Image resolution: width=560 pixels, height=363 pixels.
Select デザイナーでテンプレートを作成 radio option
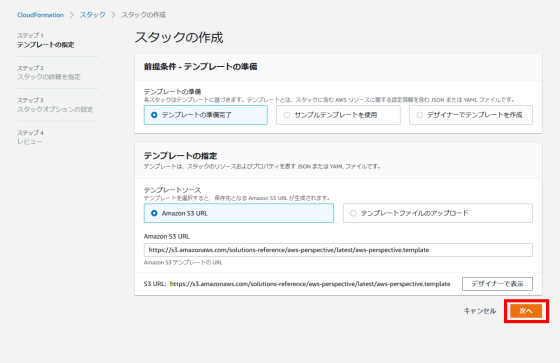click(471, 115)
